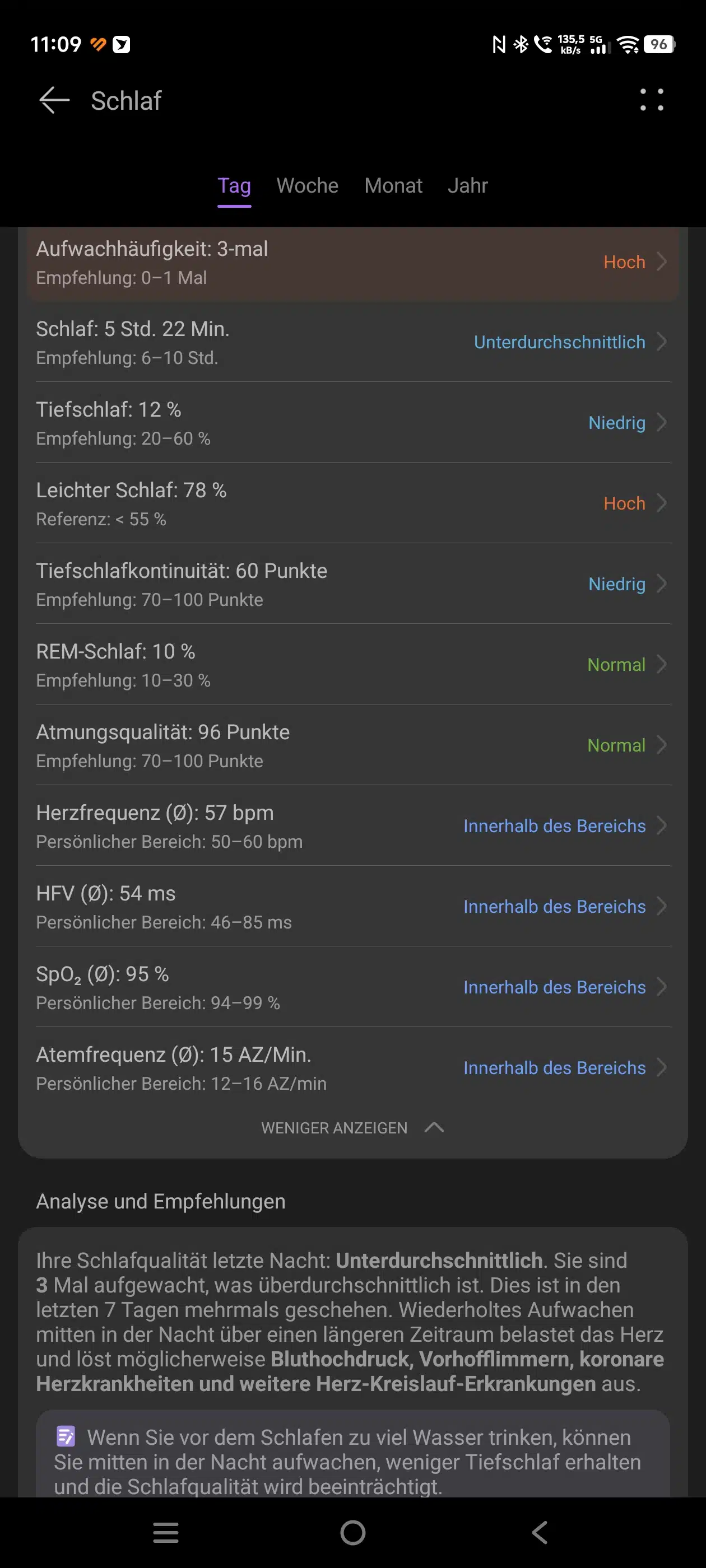Open the Unterdurchschnittlich rating for Schlaf duration
The image size is (706, 1568).
coord(559,342)
